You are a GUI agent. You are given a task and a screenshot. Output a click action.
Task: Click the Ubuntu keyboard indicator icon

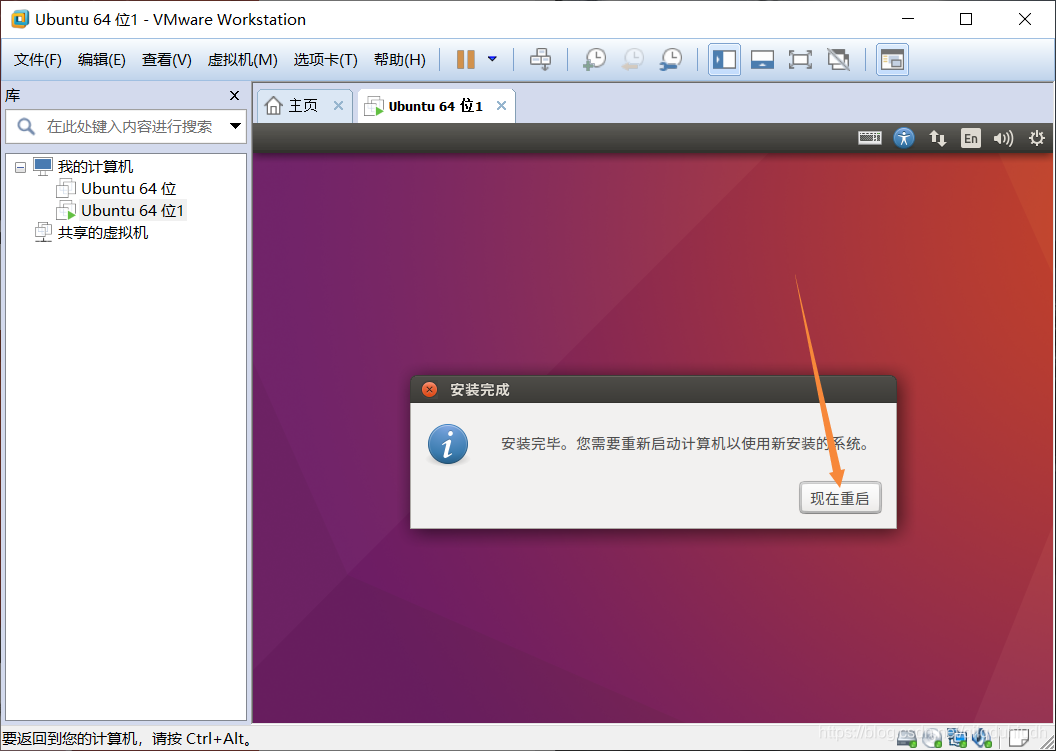869,138
